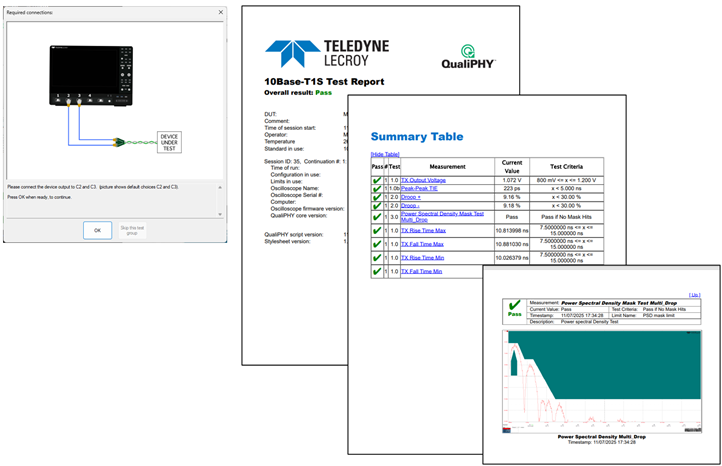This screenshot has height=466, width=722.
Task: Click the 'Skip this test group' button
Action: pos(132,230)
